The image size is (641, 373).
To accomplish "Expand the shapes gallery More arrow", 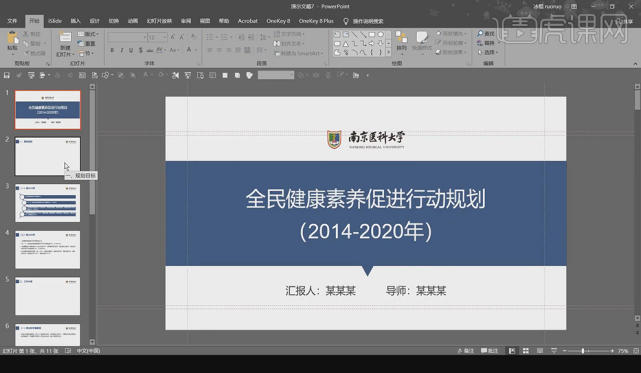I will [x=388, y=52].
